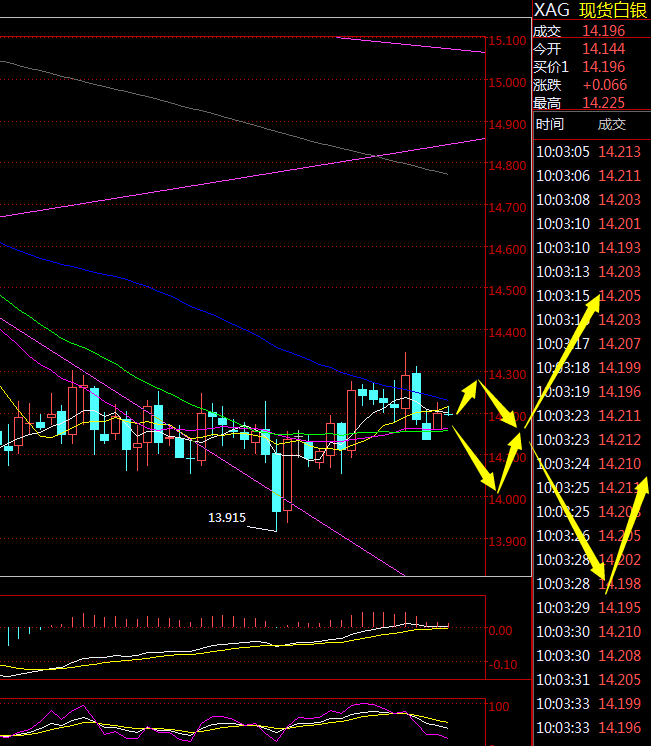Select the 最高 high price value 14.225

(603, 103)
